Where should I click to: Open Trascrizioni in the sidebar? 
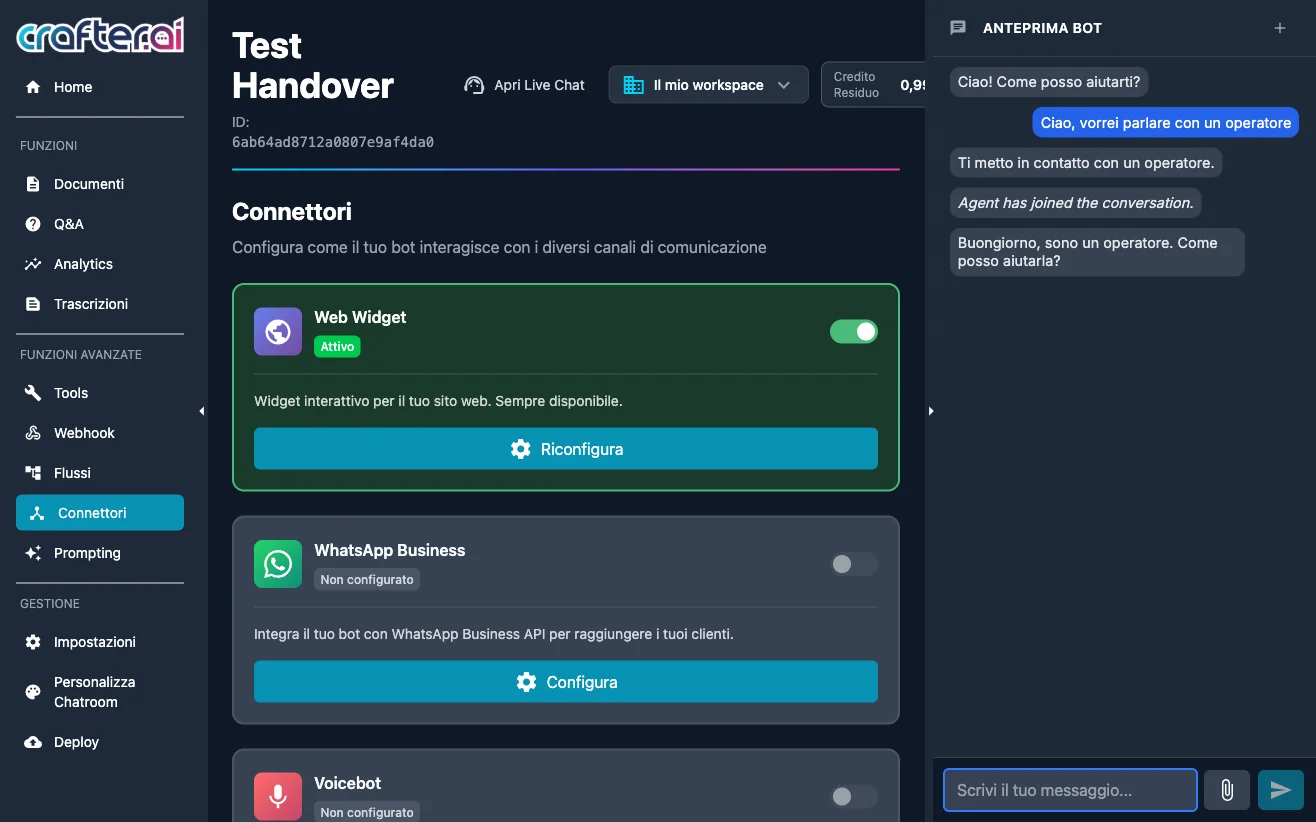point(100,304)
